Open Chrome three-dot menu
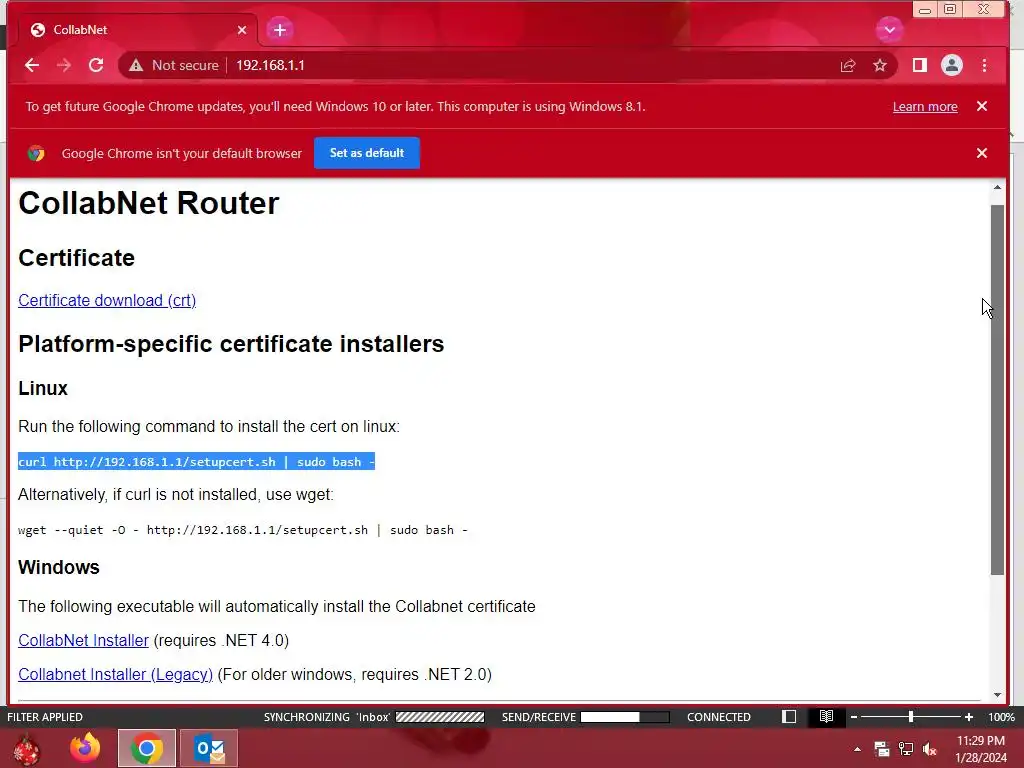The image size is (1024, 768). [x=984, y=65]
